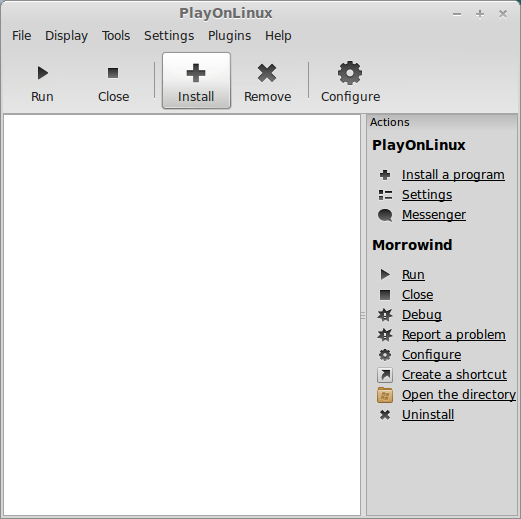Click bug icon beside Debug link
Screen dimensions: 521x519
click(385, 315)
